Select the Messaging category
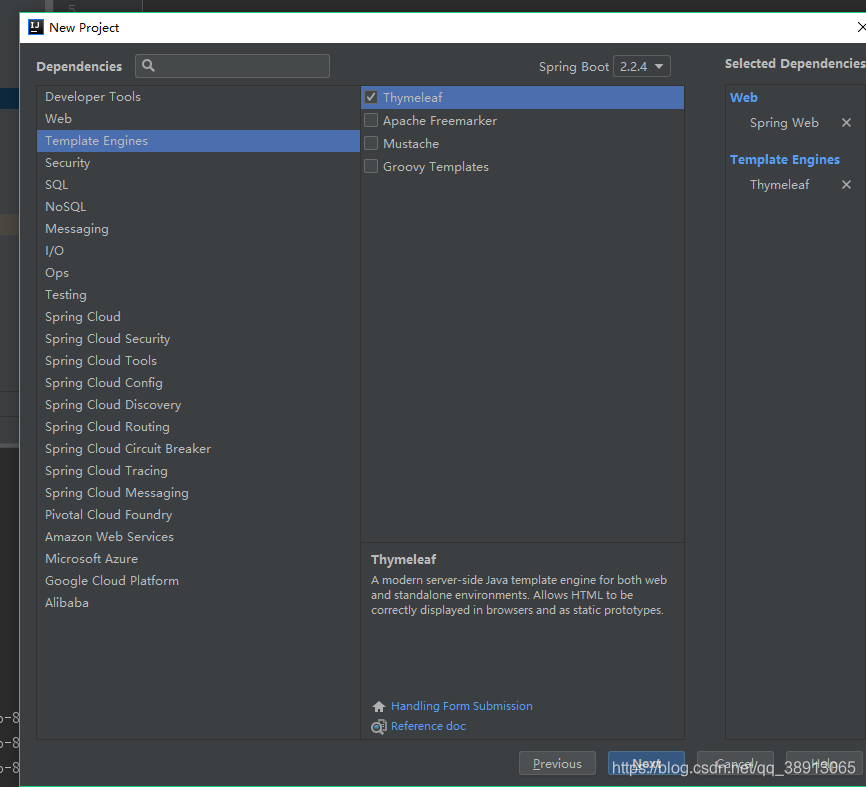The height and width of the screenshot is (787, 866). [198, 229]
